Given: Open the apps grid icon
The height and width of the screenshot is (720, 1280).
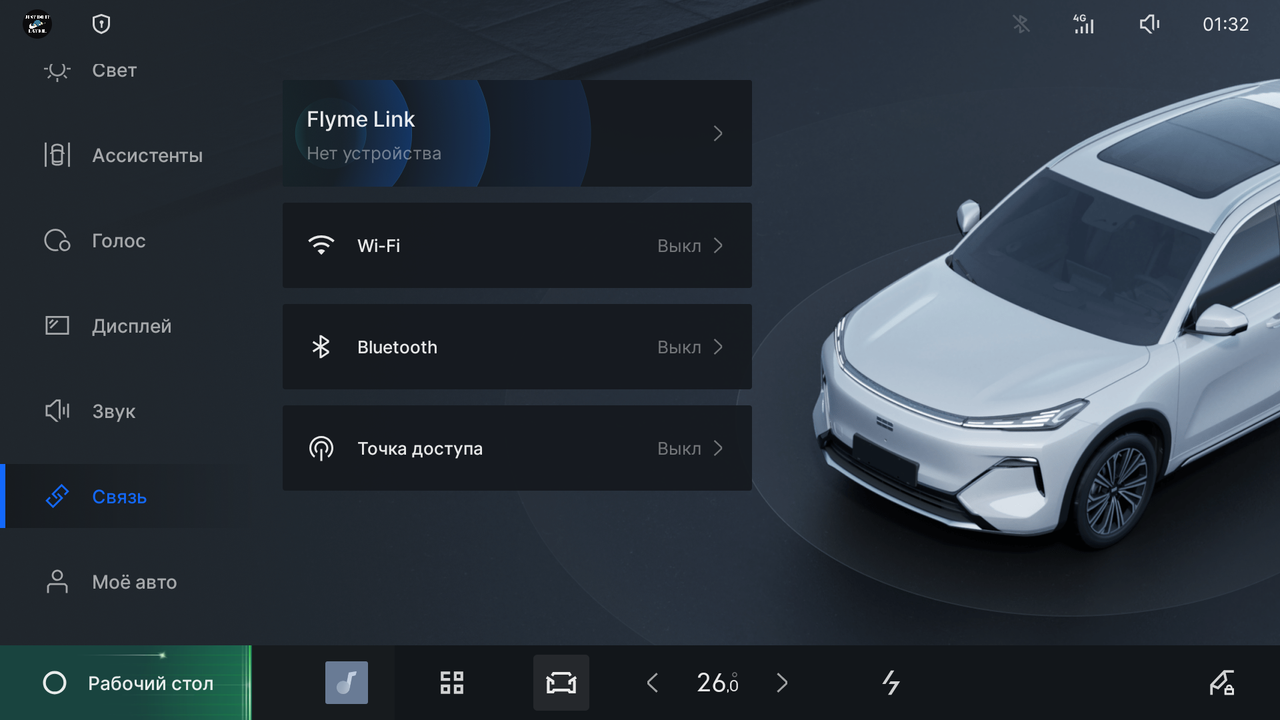Looking at the screenshot, I should [452, 683].
